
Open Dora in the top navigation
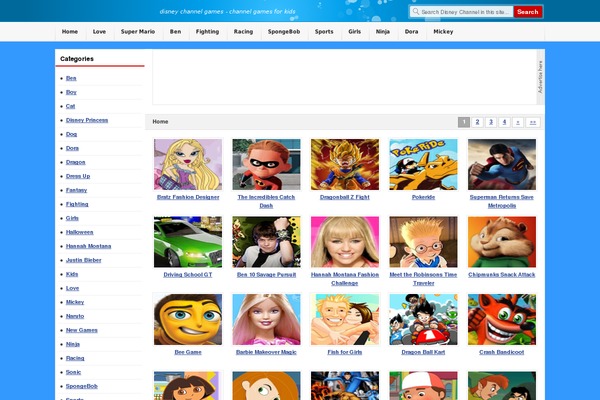411,32
